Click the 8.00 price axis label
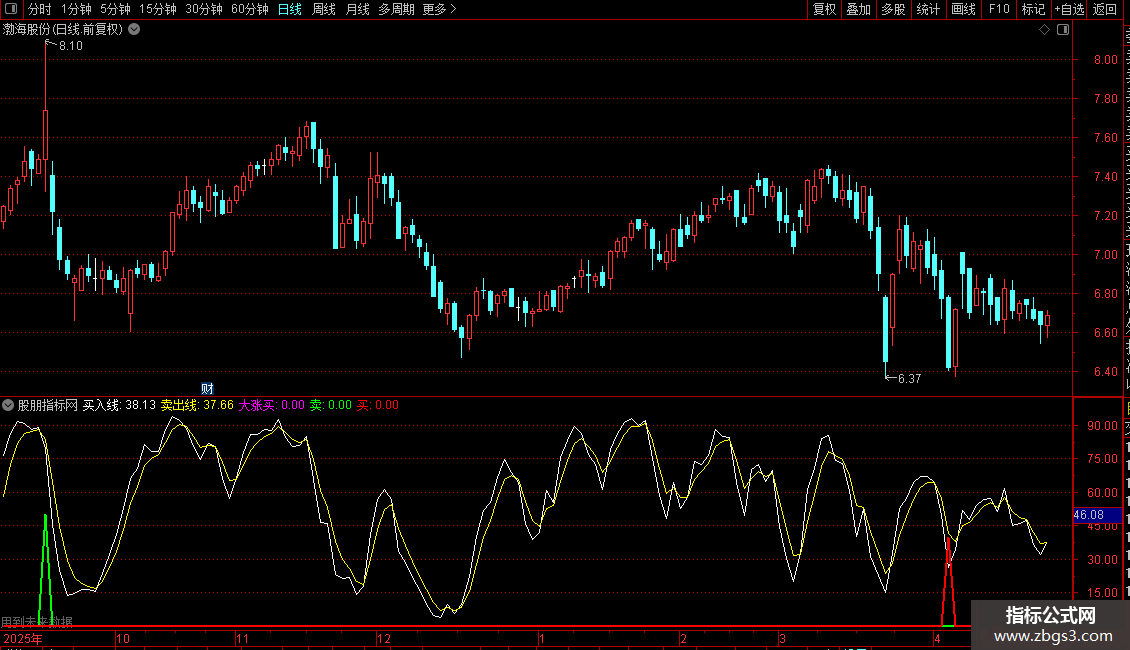 1105,60
